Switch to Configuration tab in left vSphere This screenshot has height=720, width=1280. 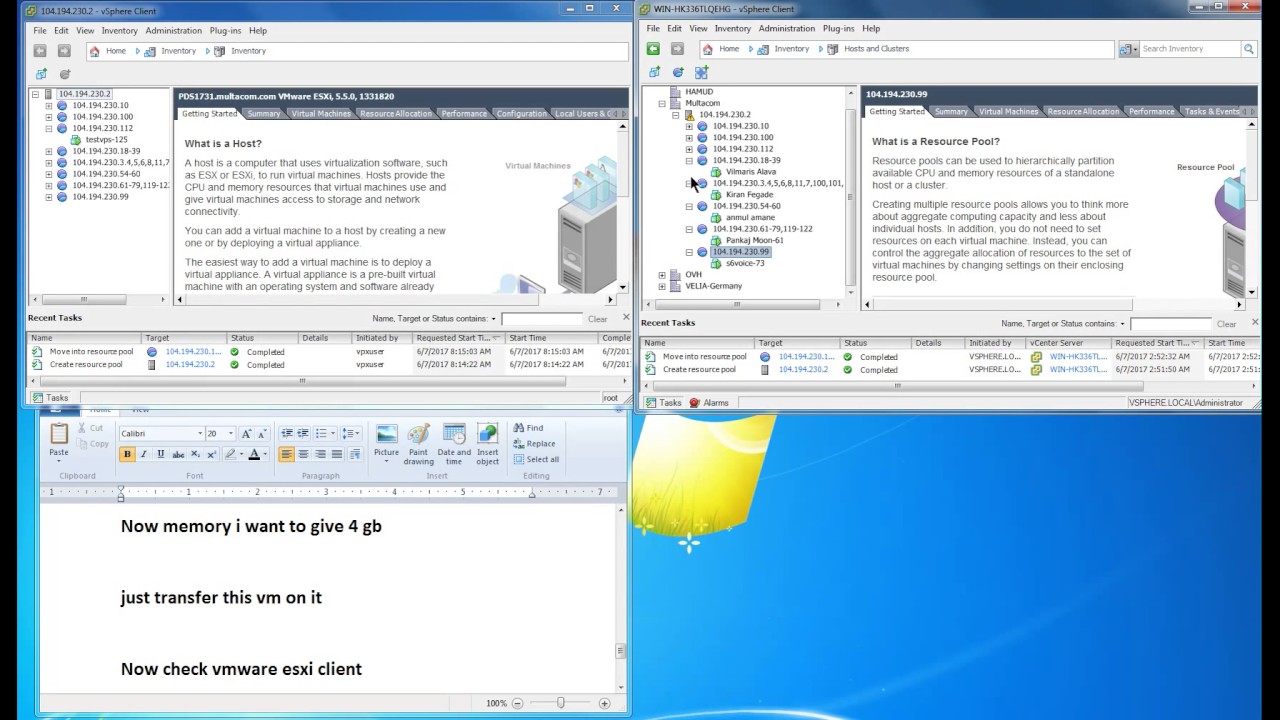coord(522,114)
